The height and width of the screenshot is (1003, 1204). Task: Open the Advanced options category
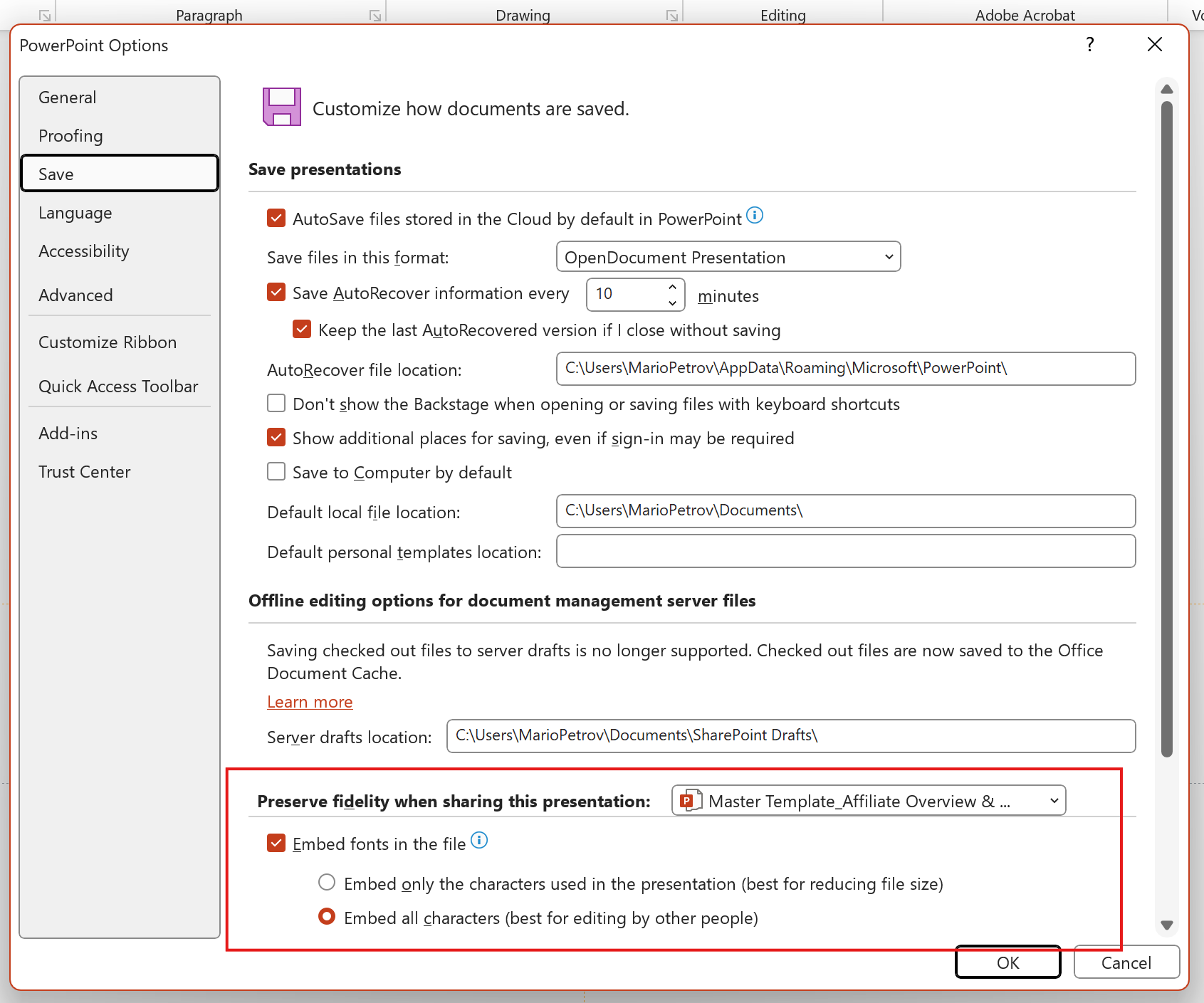click(x=120, y=295)
